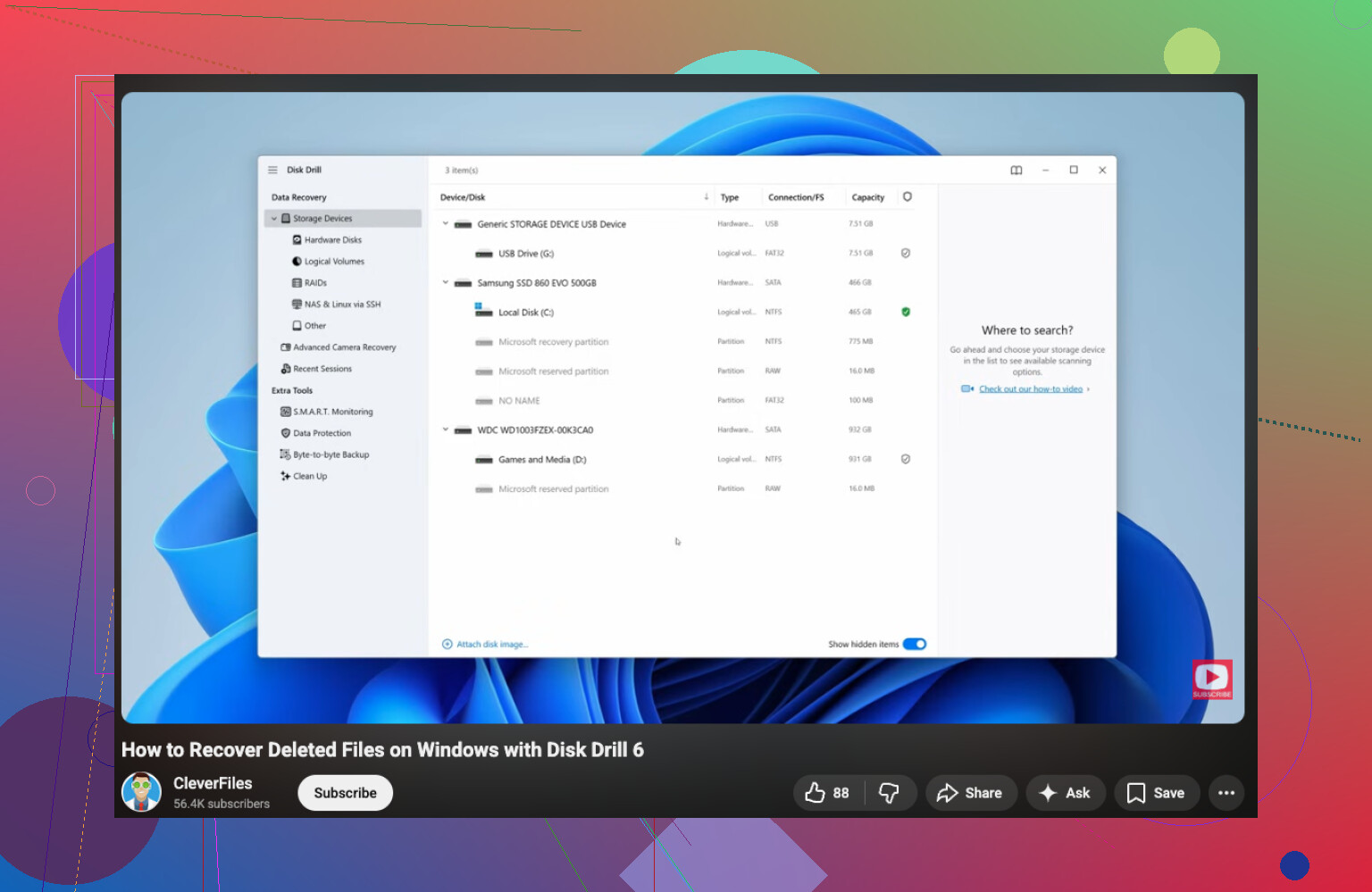
Task: Select Logical Volumes in the sidebar
Action: pos(328,262)
